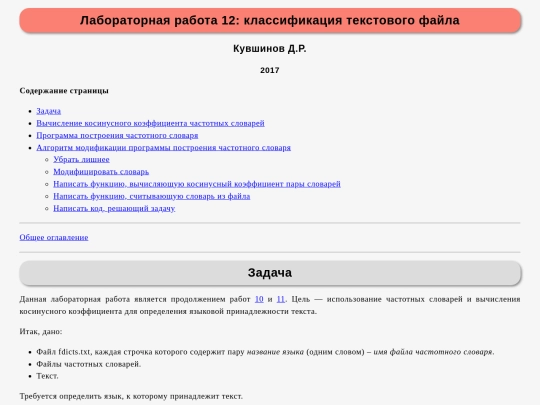This screenshot has height=405, width=540.
Task: Open 'Написать код, решающий задачу' link
Action: pyautogui.click(x=114, y=208)
